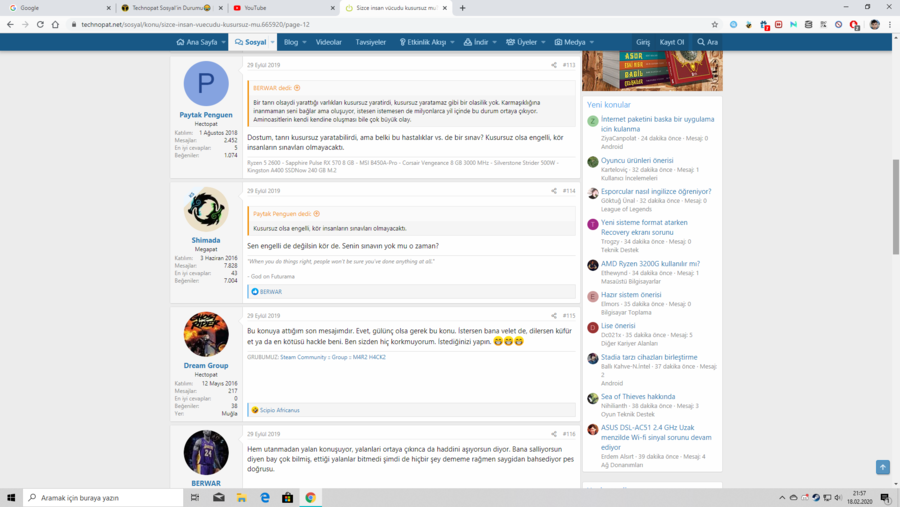
Task: Open Shimada avatar profile
Action: coord(206,209)
